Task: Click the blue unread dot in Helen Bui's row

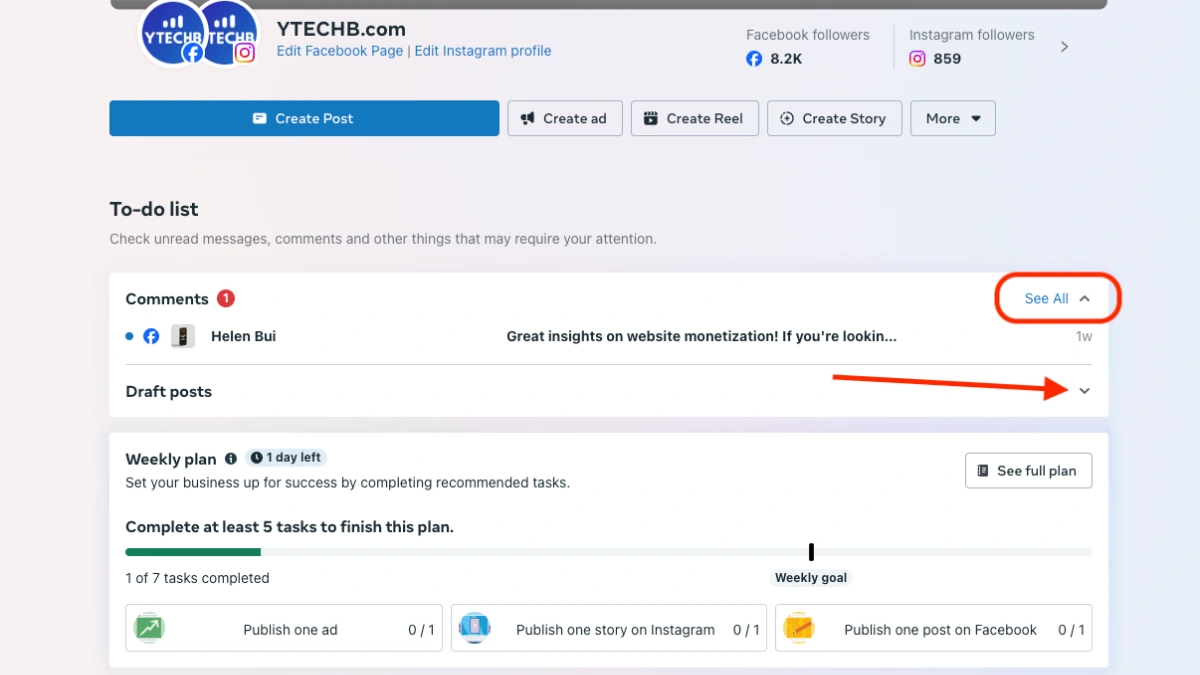Action: [x=129, y=337]
